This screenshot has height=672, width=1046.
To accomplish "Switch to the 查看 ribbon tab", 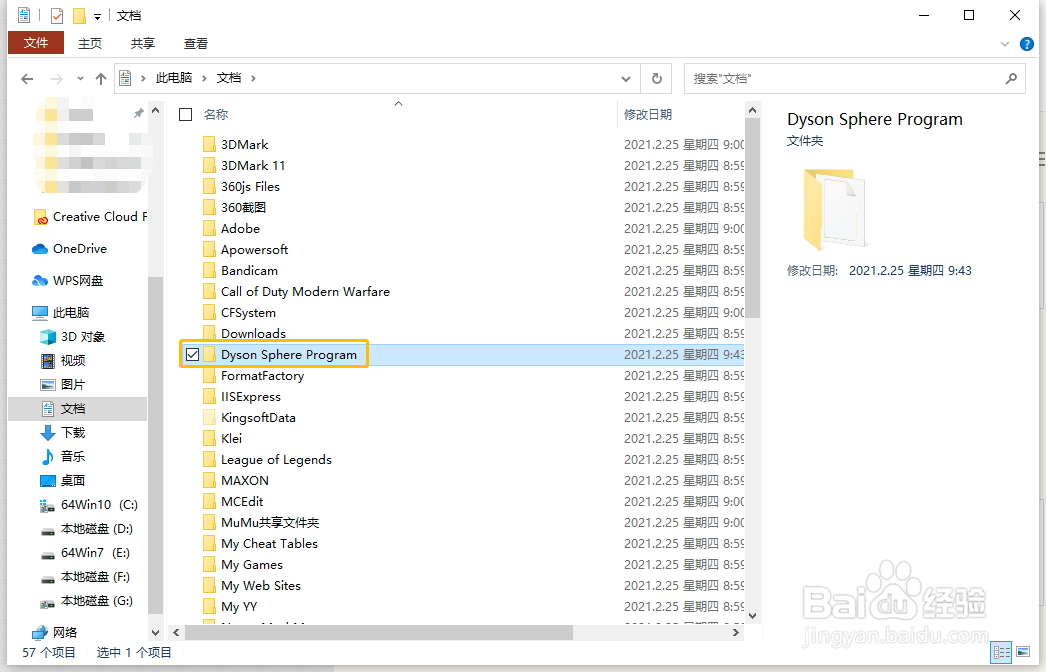I will tap(196, 43).
